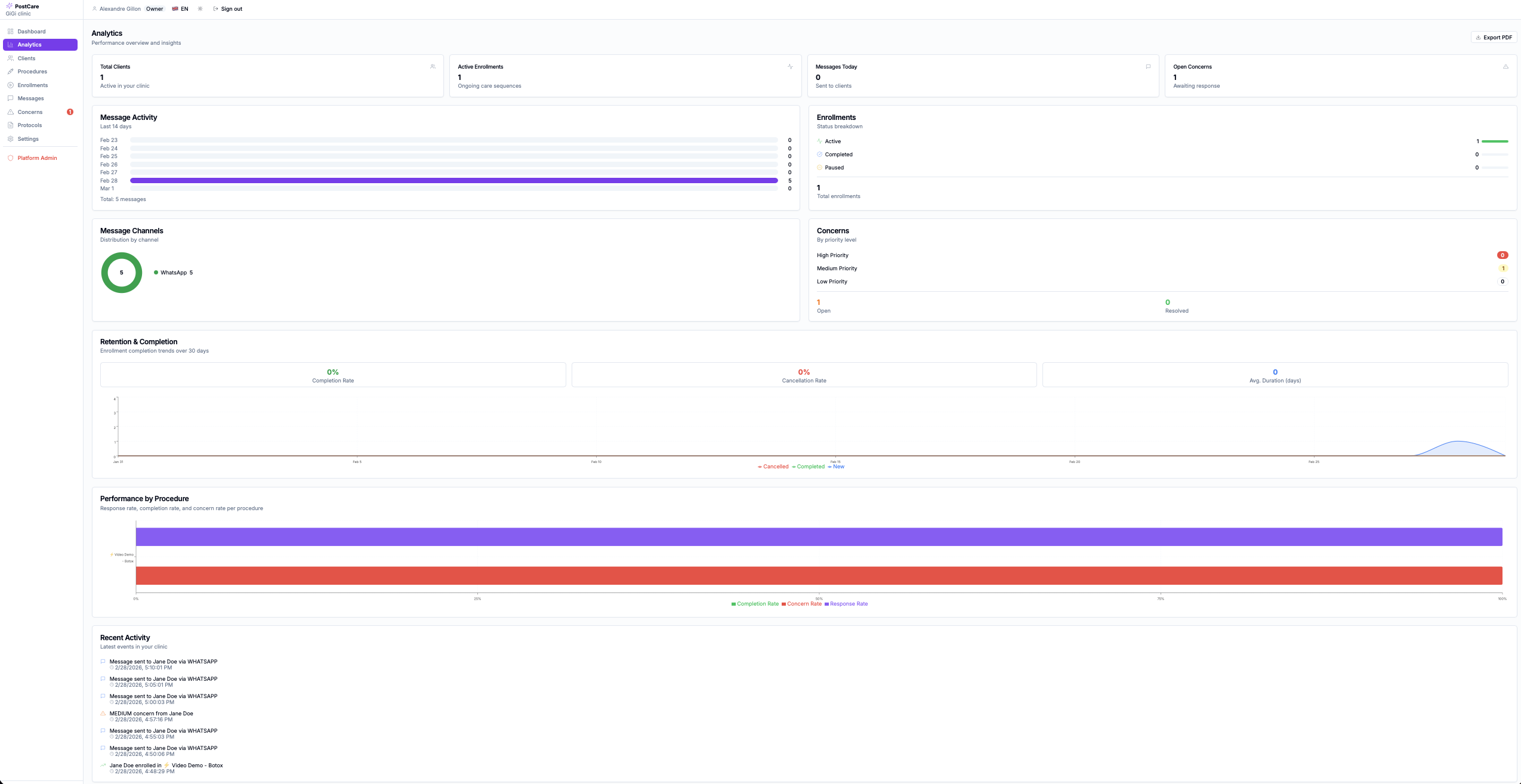Click the Export PDF button
The height and width of the screenshot is (784, 1521).
(1494, 37)
